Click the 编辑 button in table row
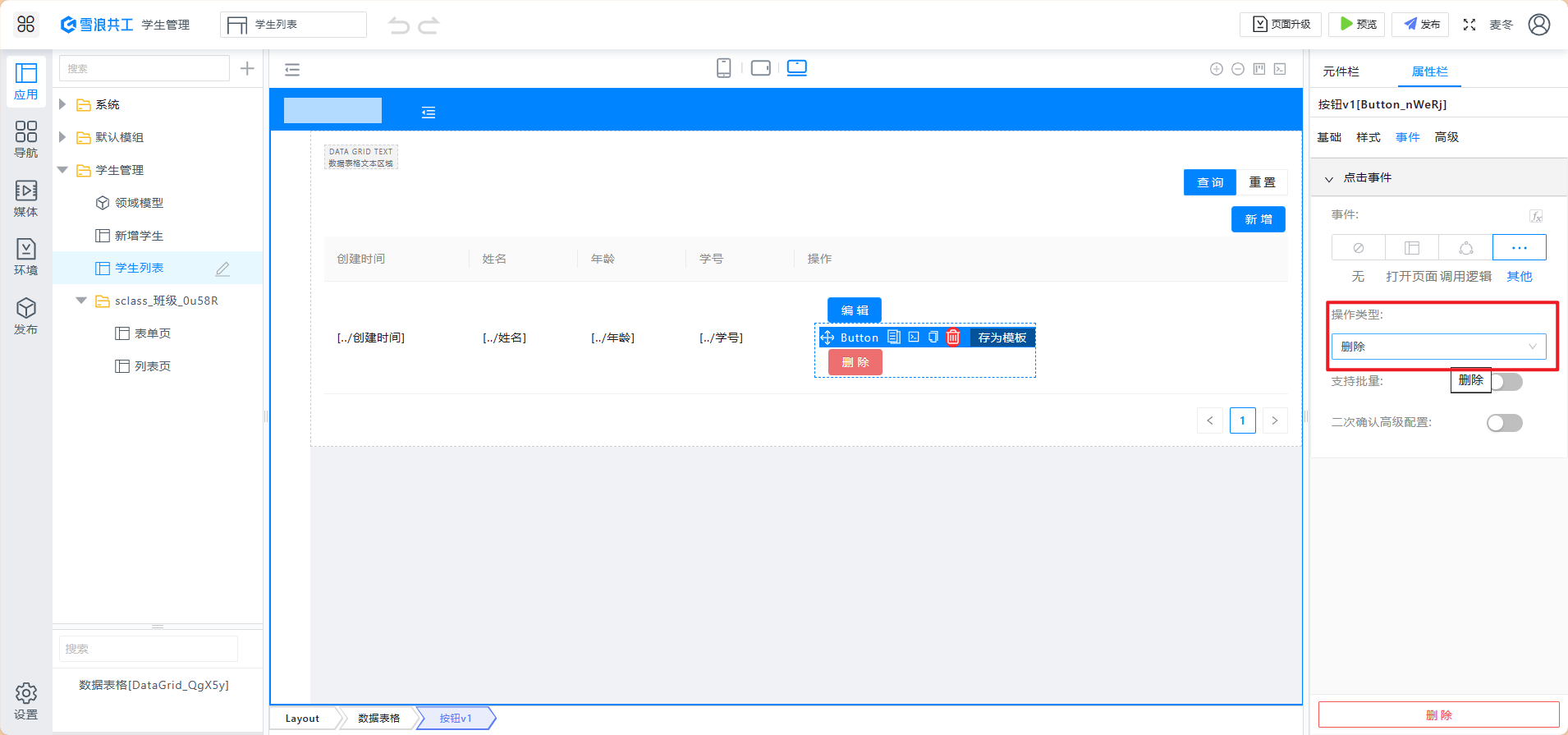Image resolution: width=1568 pixels, height=735 pixels. click(x=855, y=310)
